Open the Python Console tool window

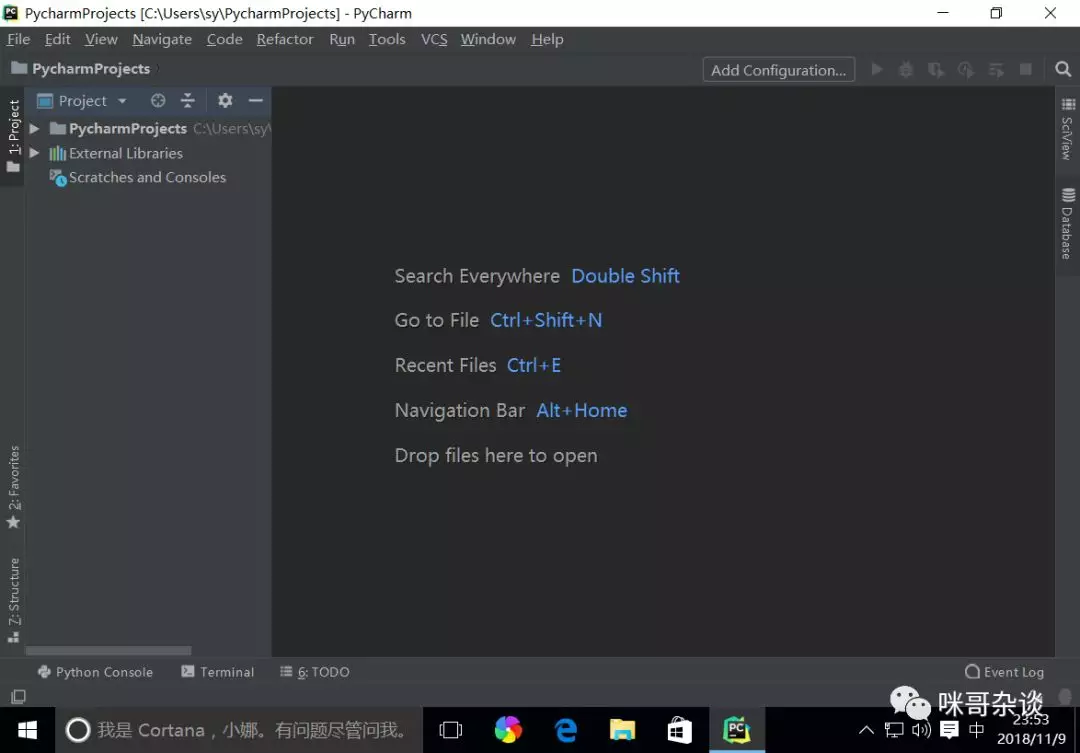tap(95, 672)
